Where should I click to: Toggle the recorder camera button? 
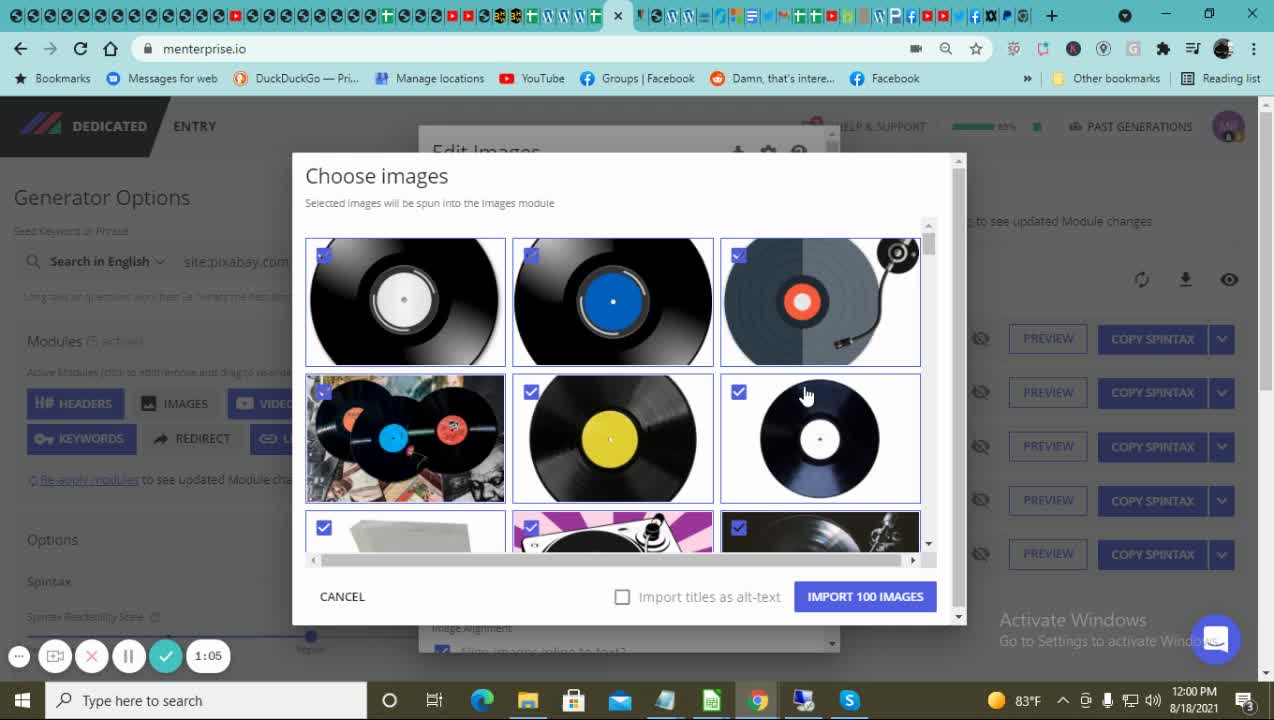(55, 656)
